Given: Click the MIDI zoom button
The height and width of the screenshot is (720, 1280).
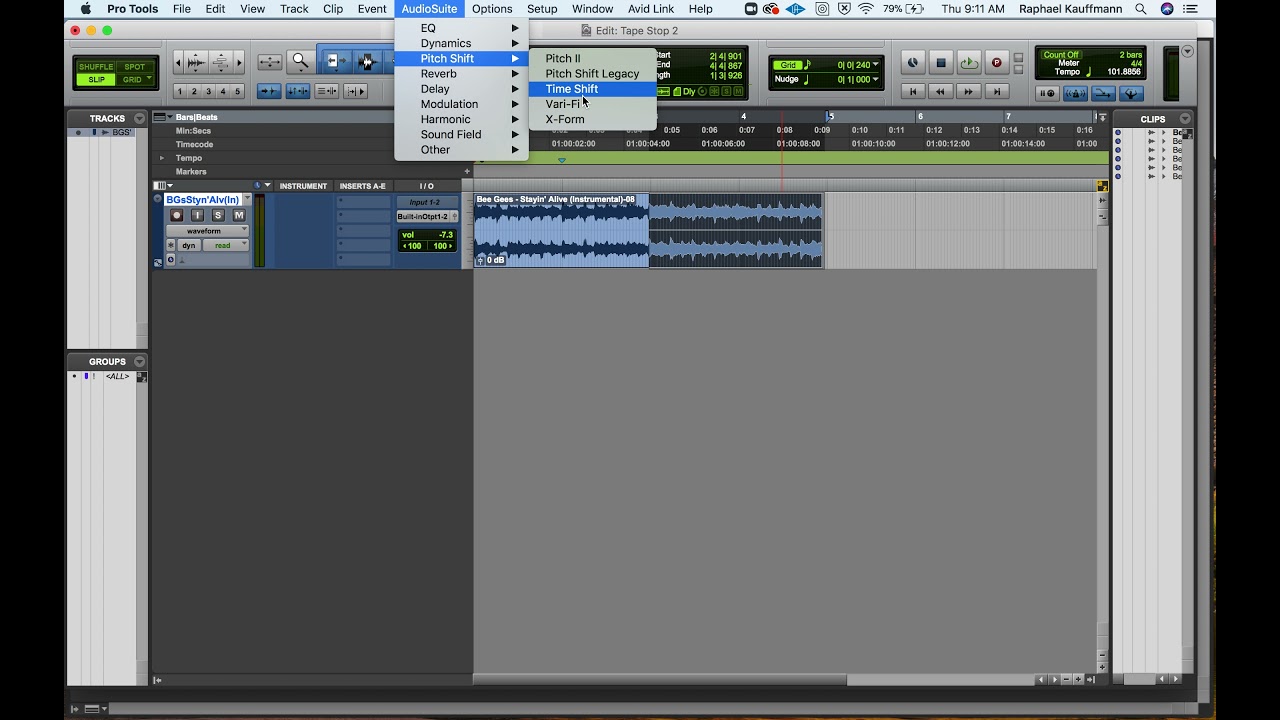Looking at the screenshot, I should [x=220, y=62].
